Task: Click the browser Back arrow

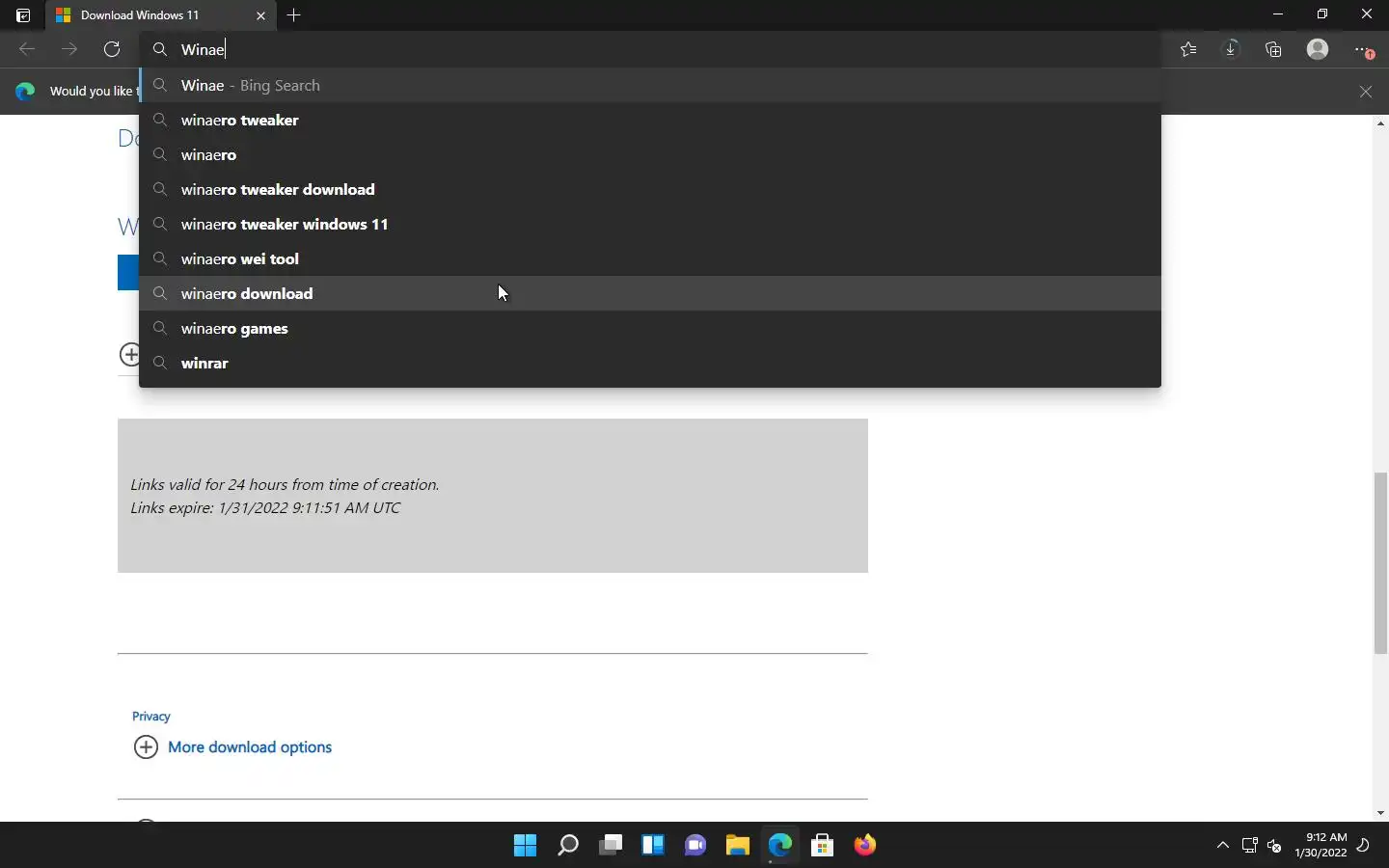Action: coord(27,49)
